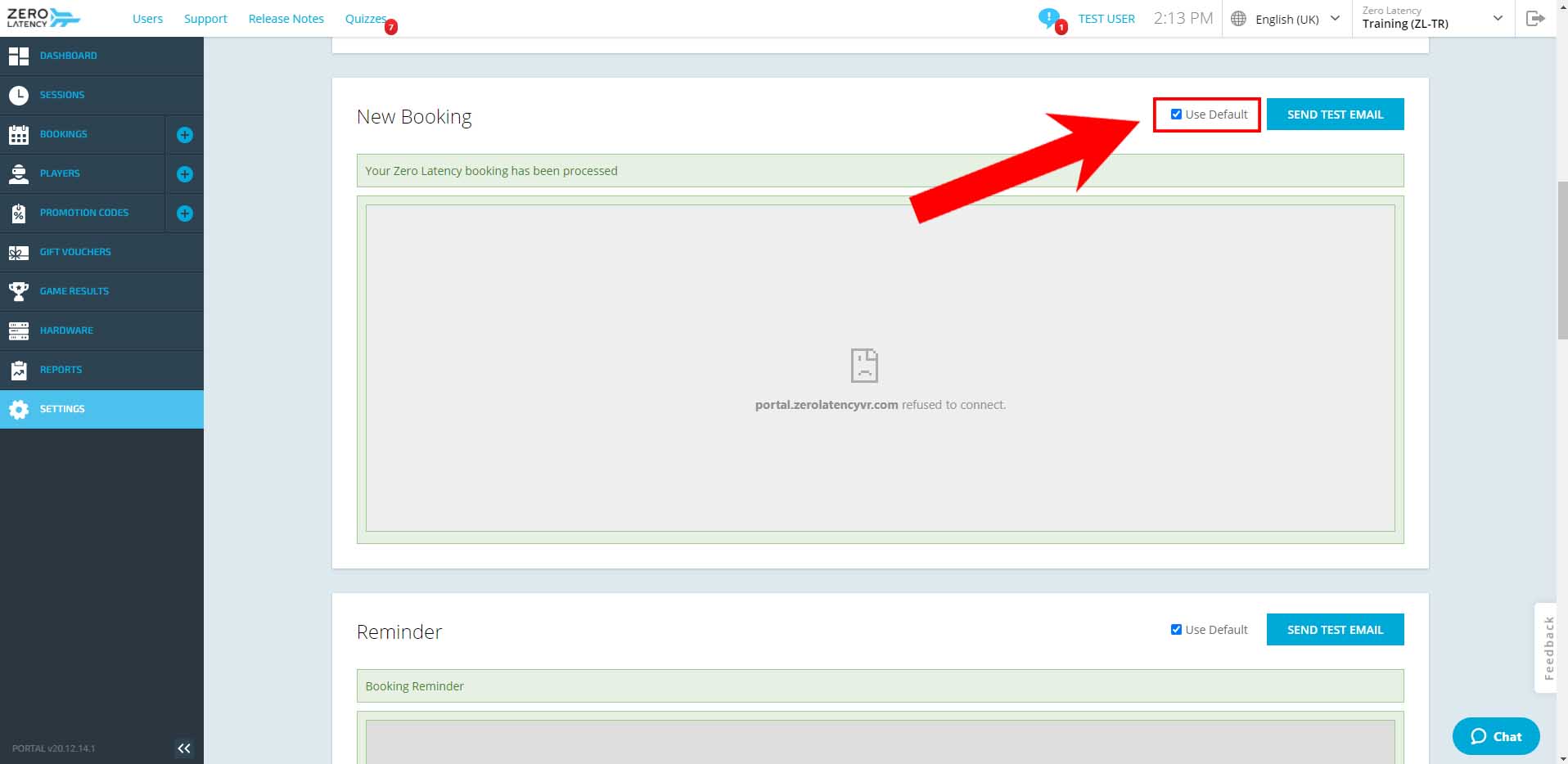Click the Bookings calendar icon
The width and height of the screenshot is (1568, 764).
(19, 134)
